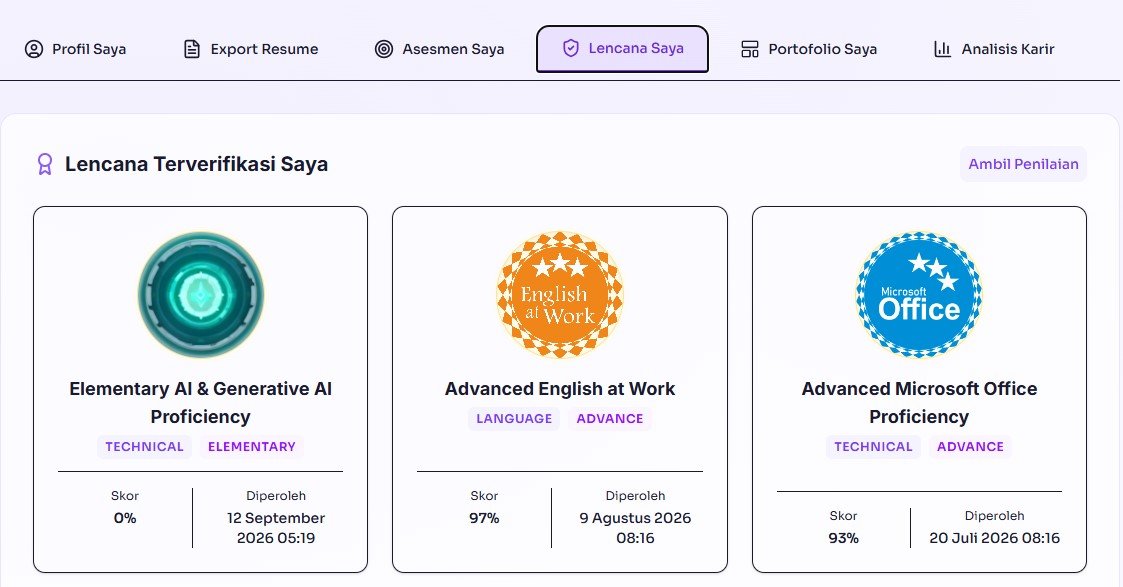
Task: Click the LANGUAGE tag on English card
Action: pos(514,419)
